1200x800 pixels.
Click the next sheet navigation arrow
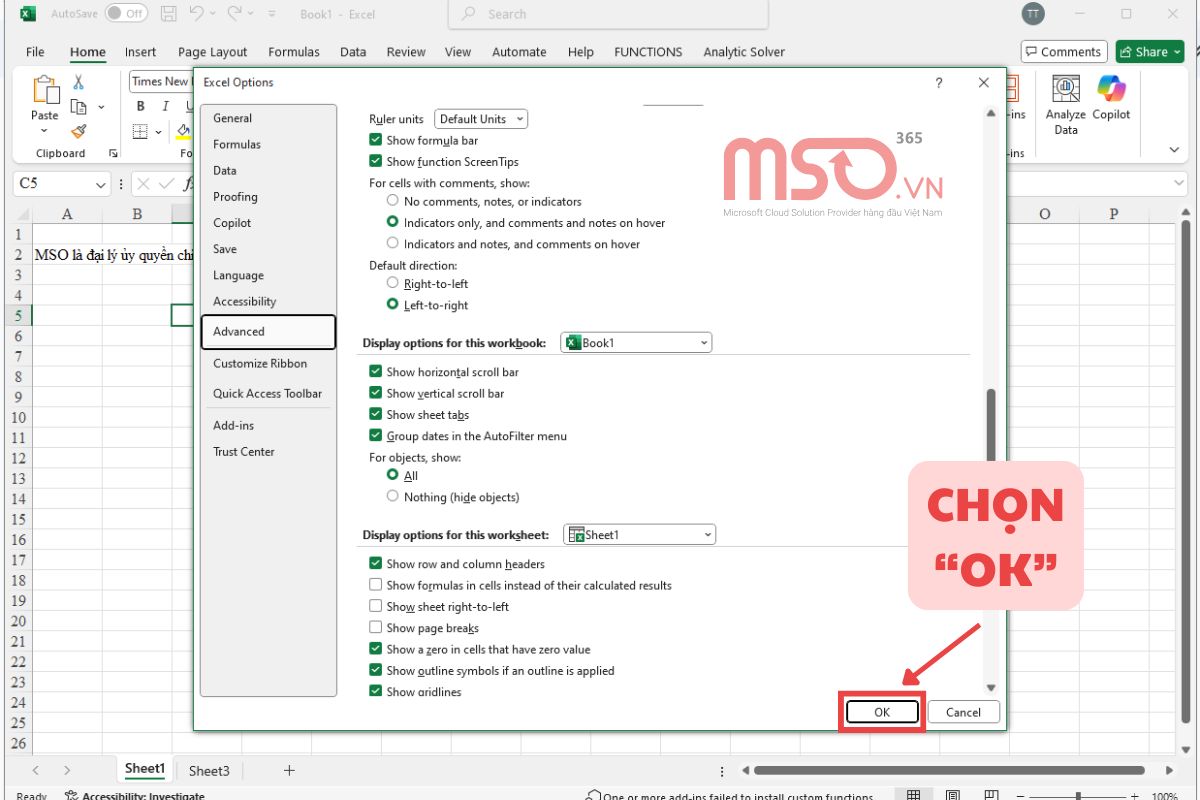pos(67,770)
